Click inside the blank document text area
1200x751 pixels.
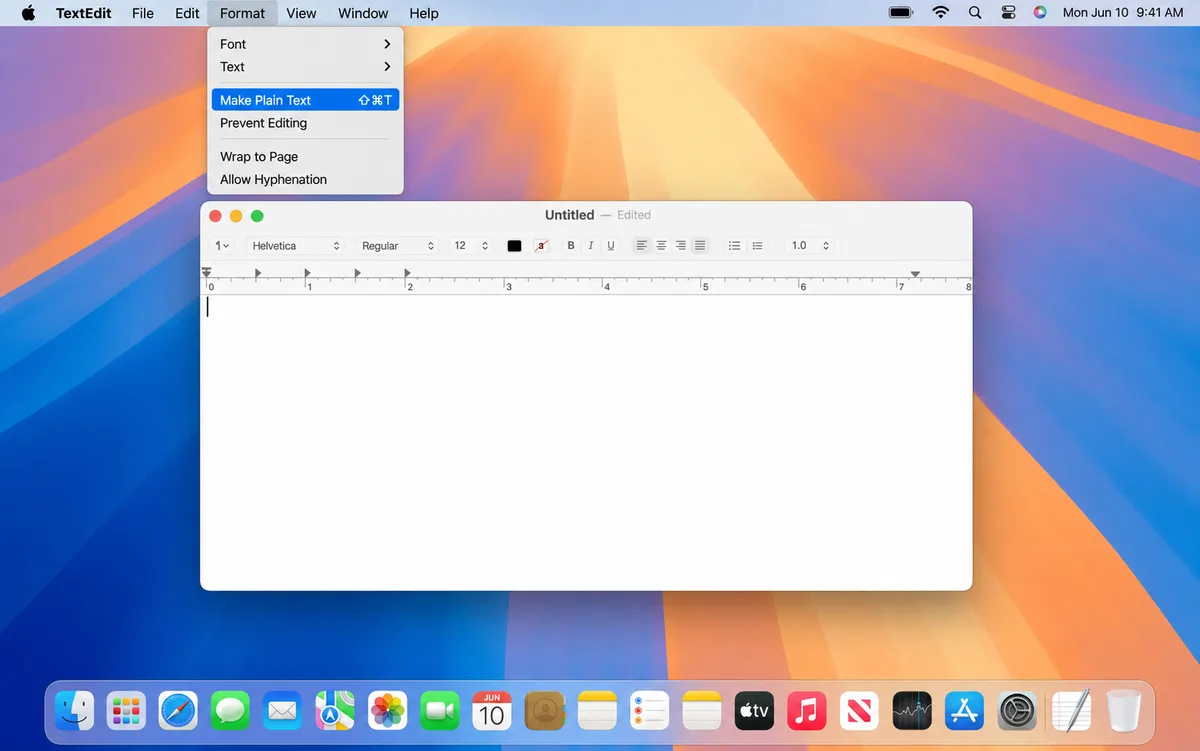[586, 440]
